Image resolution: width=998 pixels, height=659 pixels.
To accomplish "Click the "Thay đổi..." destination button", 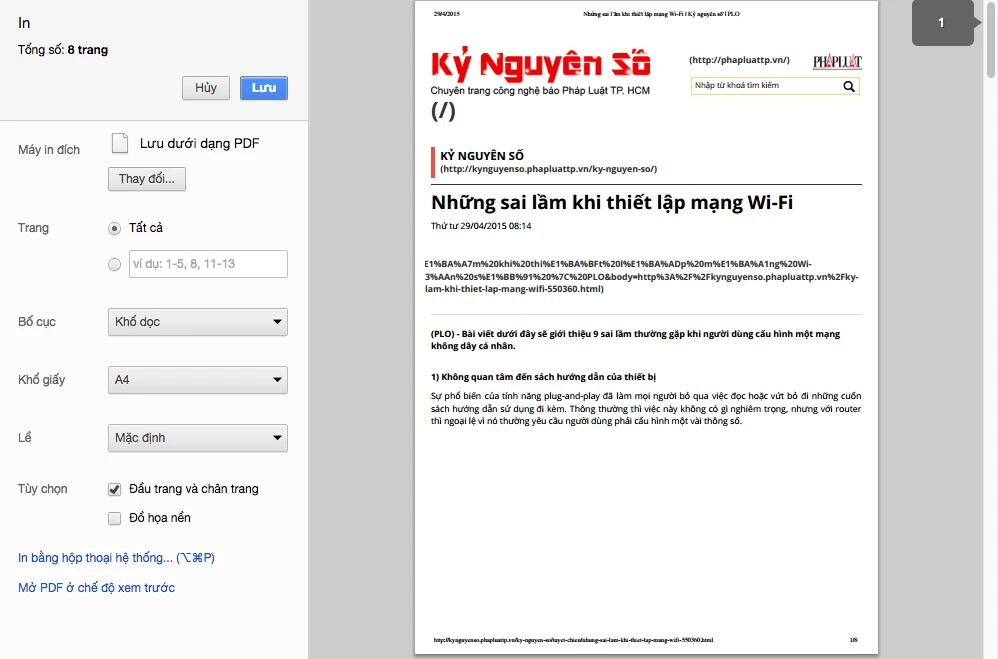I will pos(146,179).
